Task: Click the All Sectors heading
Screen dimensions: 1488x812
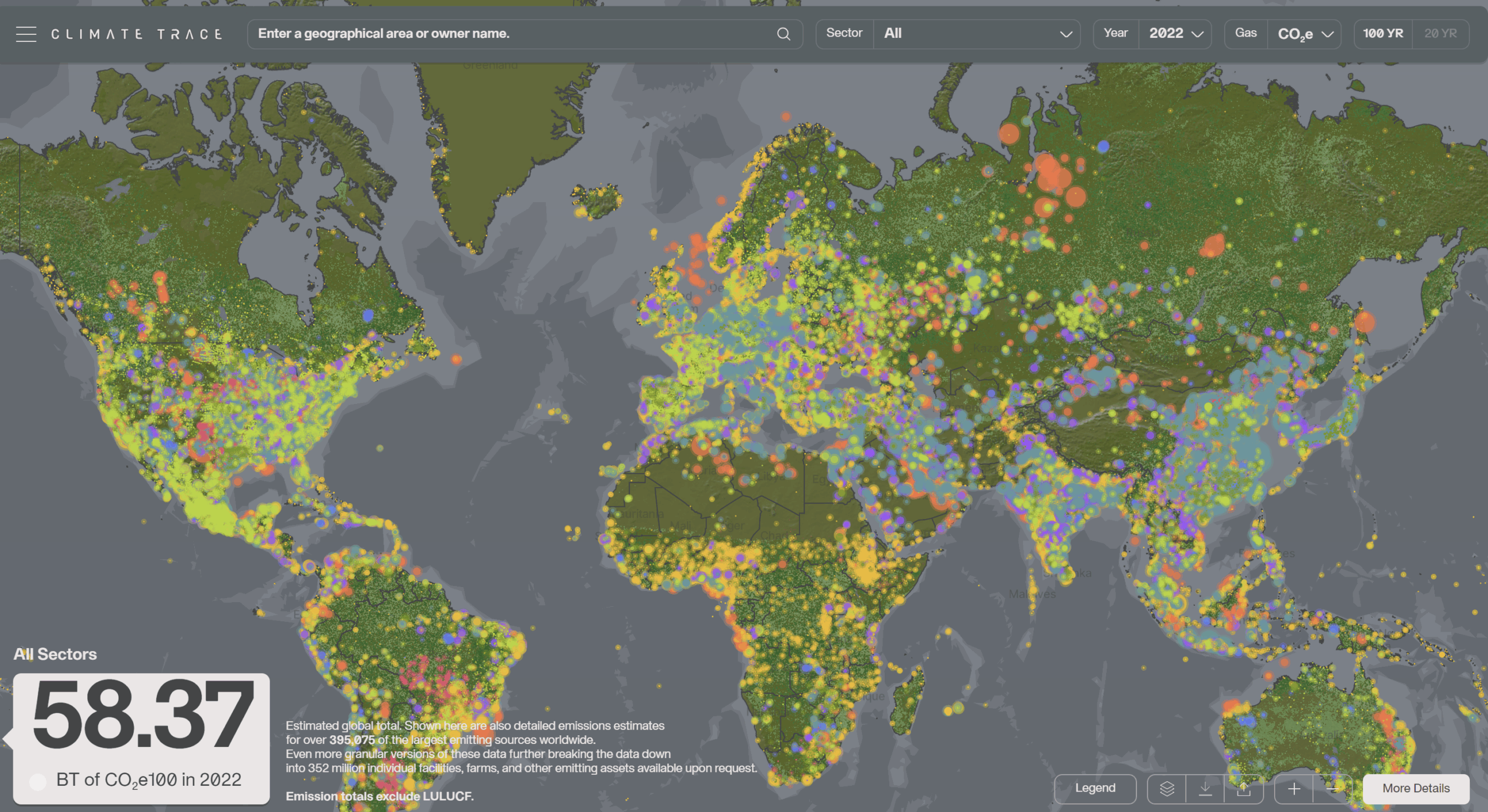Action: pyautogui.click(x=55, y=654)
